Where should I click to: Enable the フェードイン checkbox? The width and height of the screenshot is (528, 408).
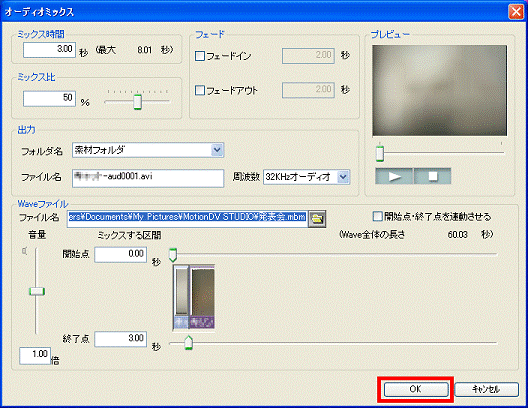200,56
